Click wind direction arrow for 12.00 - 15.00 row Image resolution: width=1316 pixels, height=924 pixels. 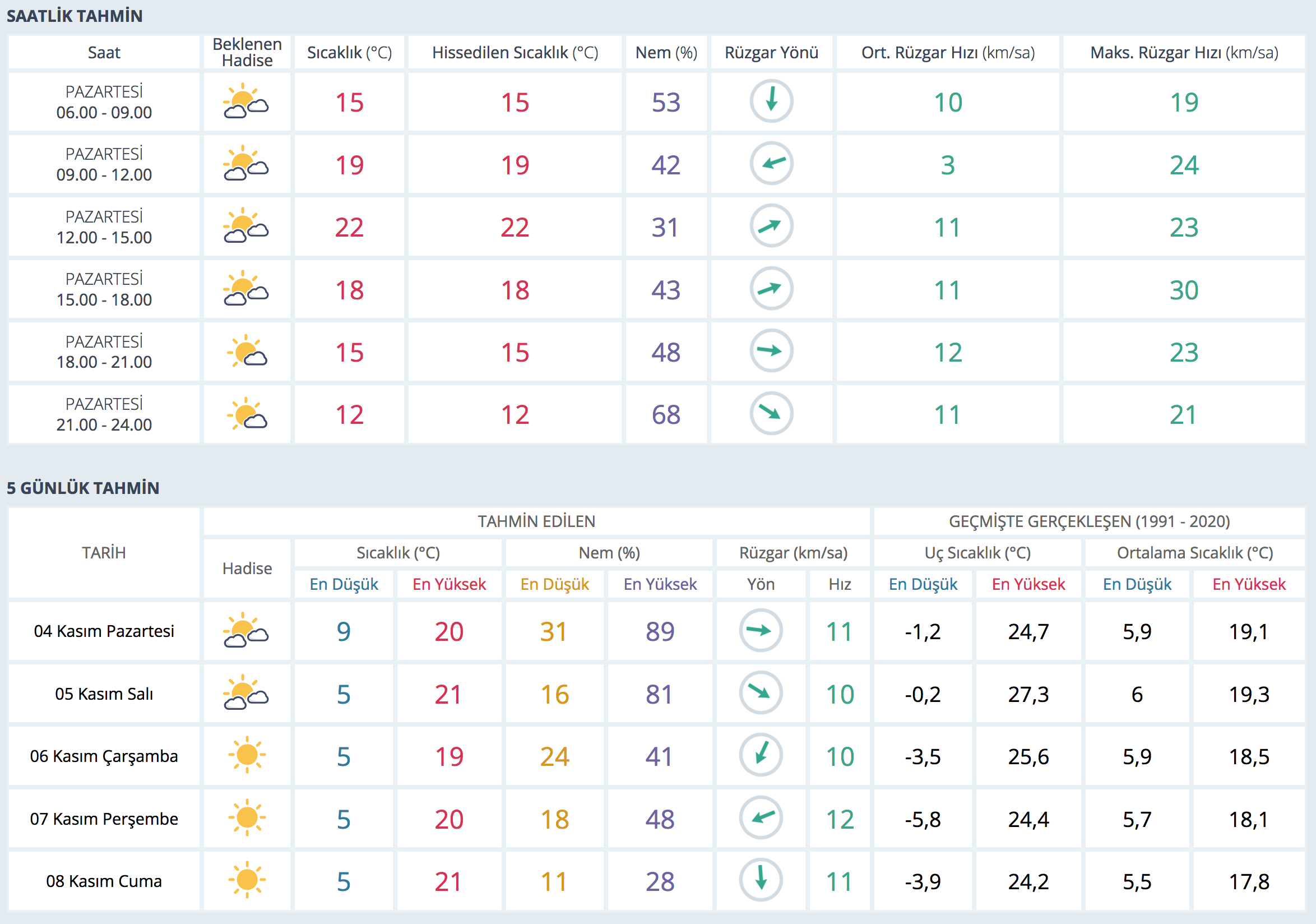[x=771, y=226]
